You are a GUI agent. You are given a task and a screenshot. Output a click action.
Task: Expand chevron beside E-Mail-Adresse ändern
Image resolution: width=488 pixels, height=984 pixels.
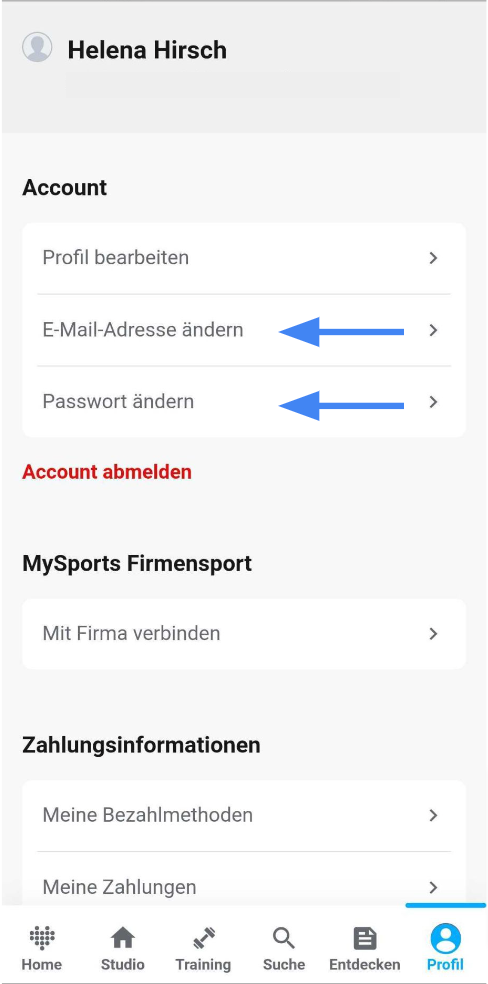(x=433, y=330)
